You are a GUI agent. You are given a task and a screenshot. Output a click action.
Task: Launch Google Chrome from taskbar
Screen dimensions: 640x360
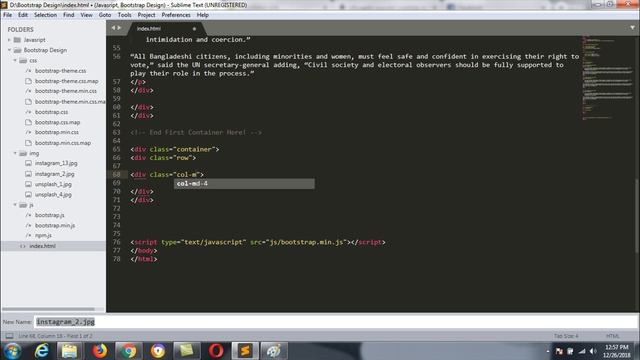(129, 351)
